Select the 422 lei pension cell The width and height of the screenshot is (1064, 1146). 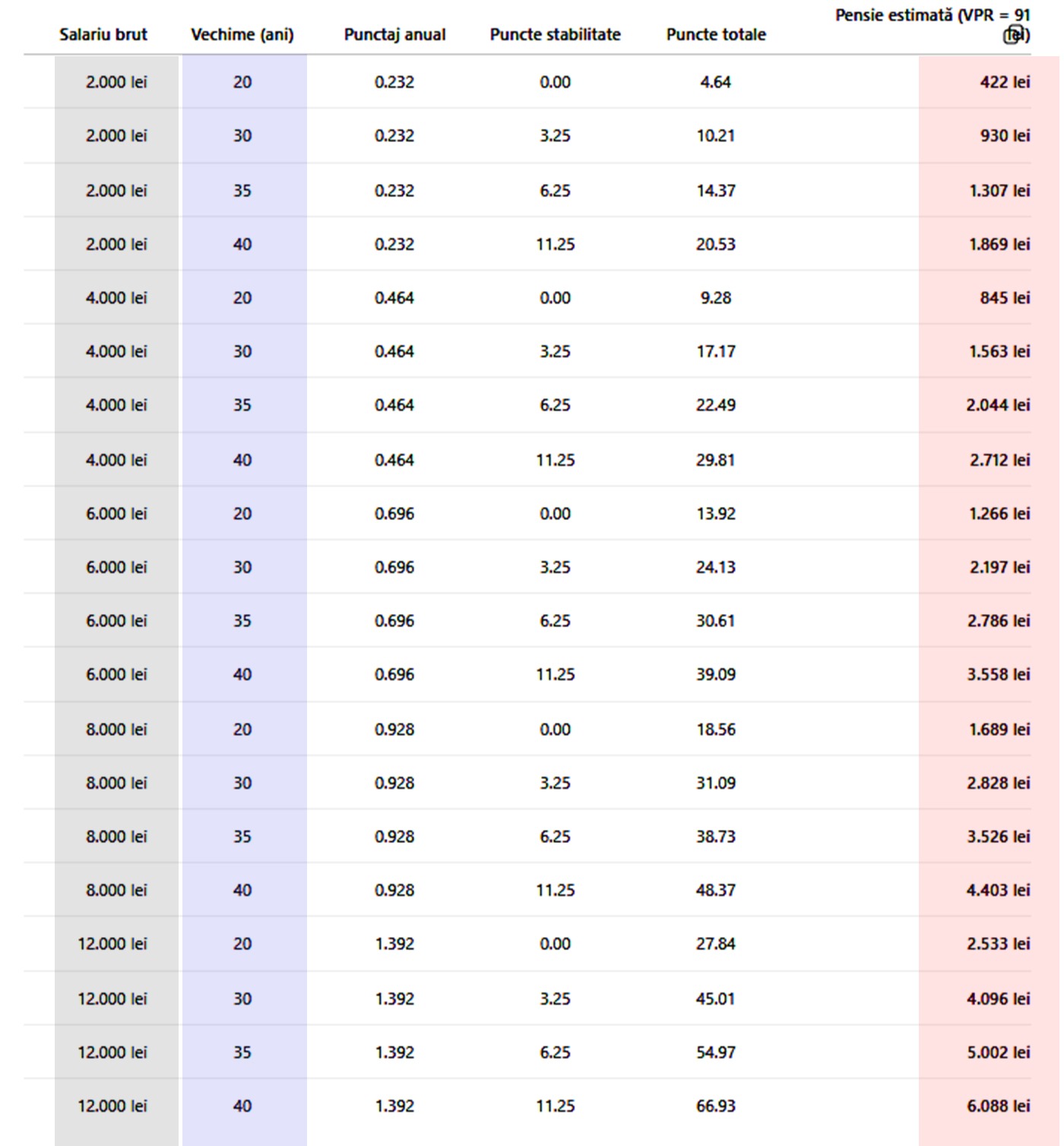(x=1005, y=82)
